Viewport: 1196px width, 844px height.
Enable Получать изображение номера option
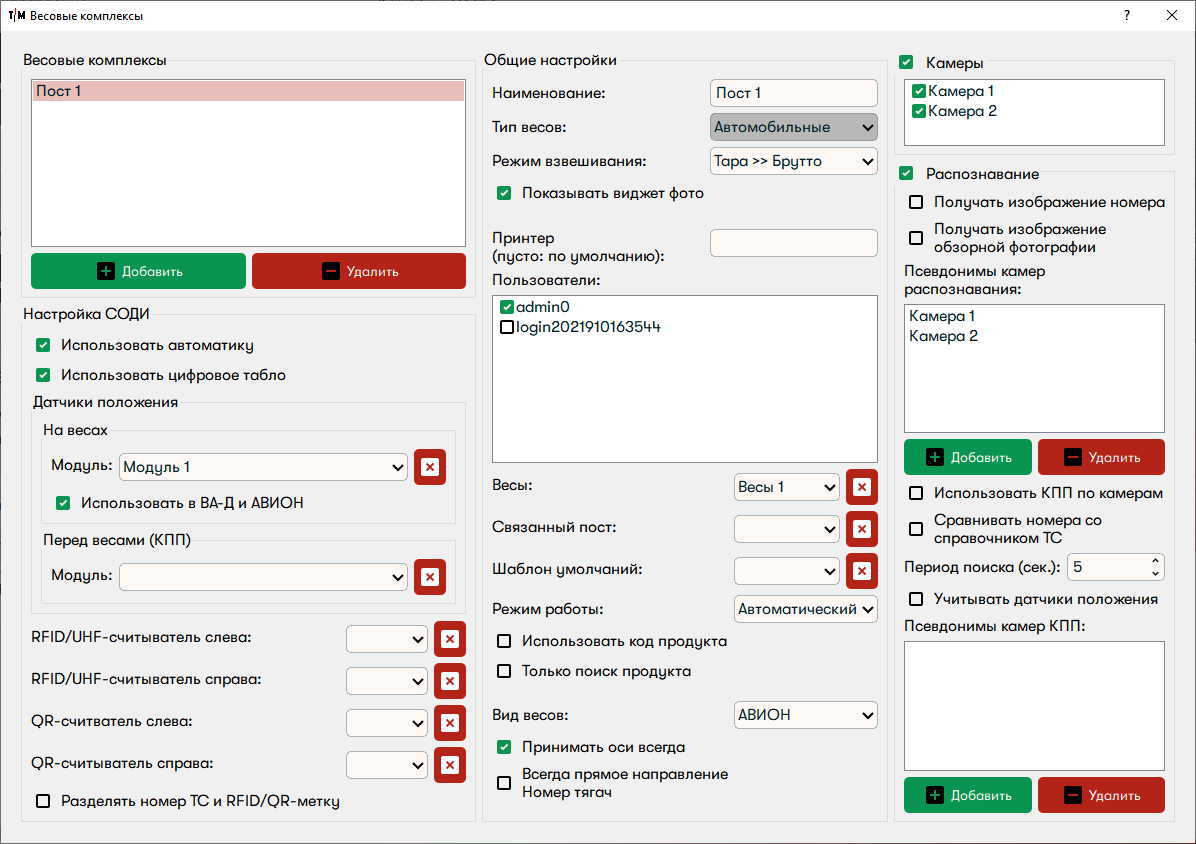click(916, 203)
